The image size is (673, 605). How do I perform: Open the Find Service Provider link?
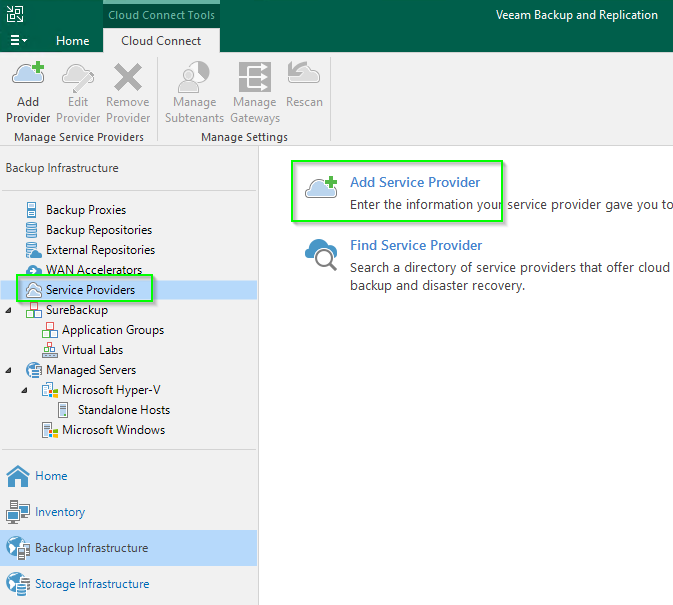416,245
